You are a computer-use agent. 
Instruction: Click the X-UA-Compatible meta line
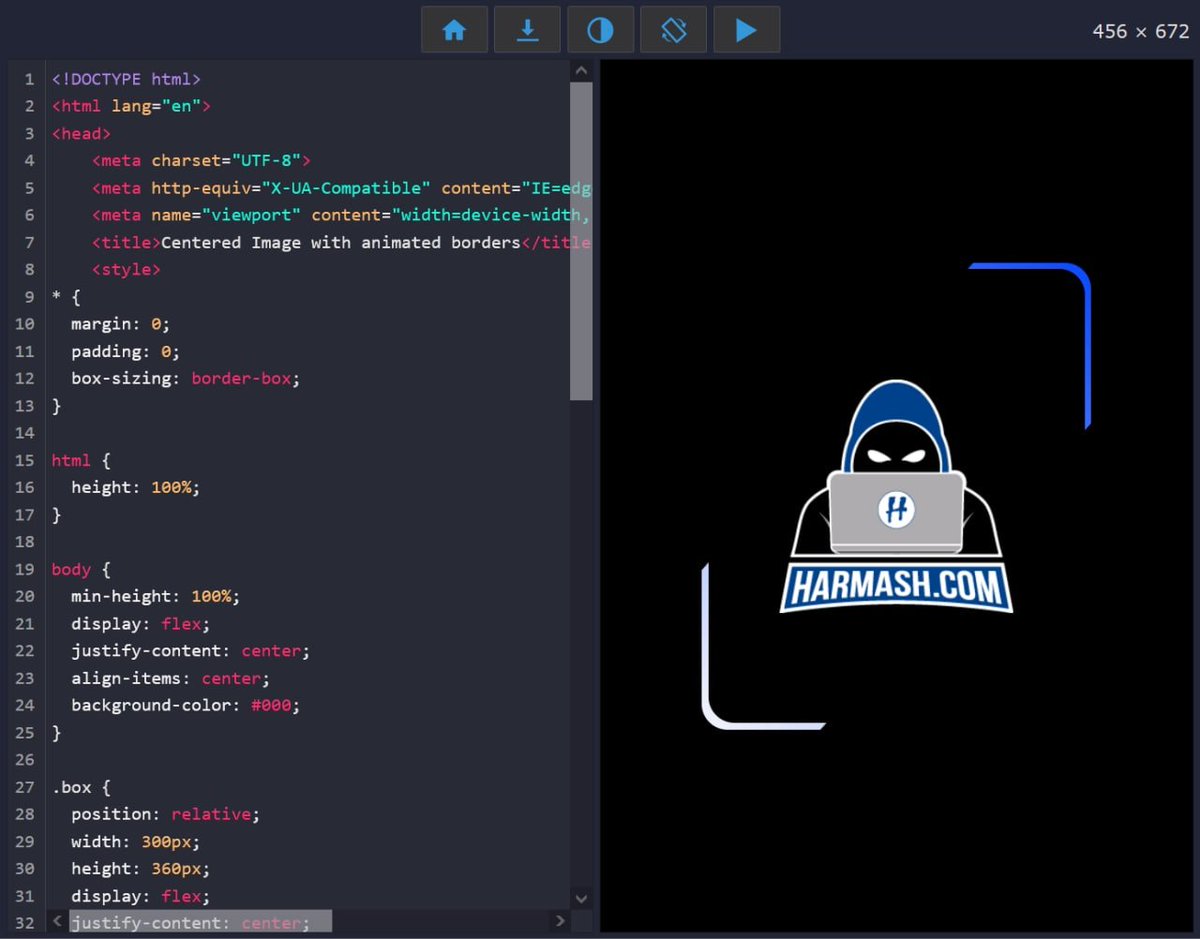click(341, 188)
